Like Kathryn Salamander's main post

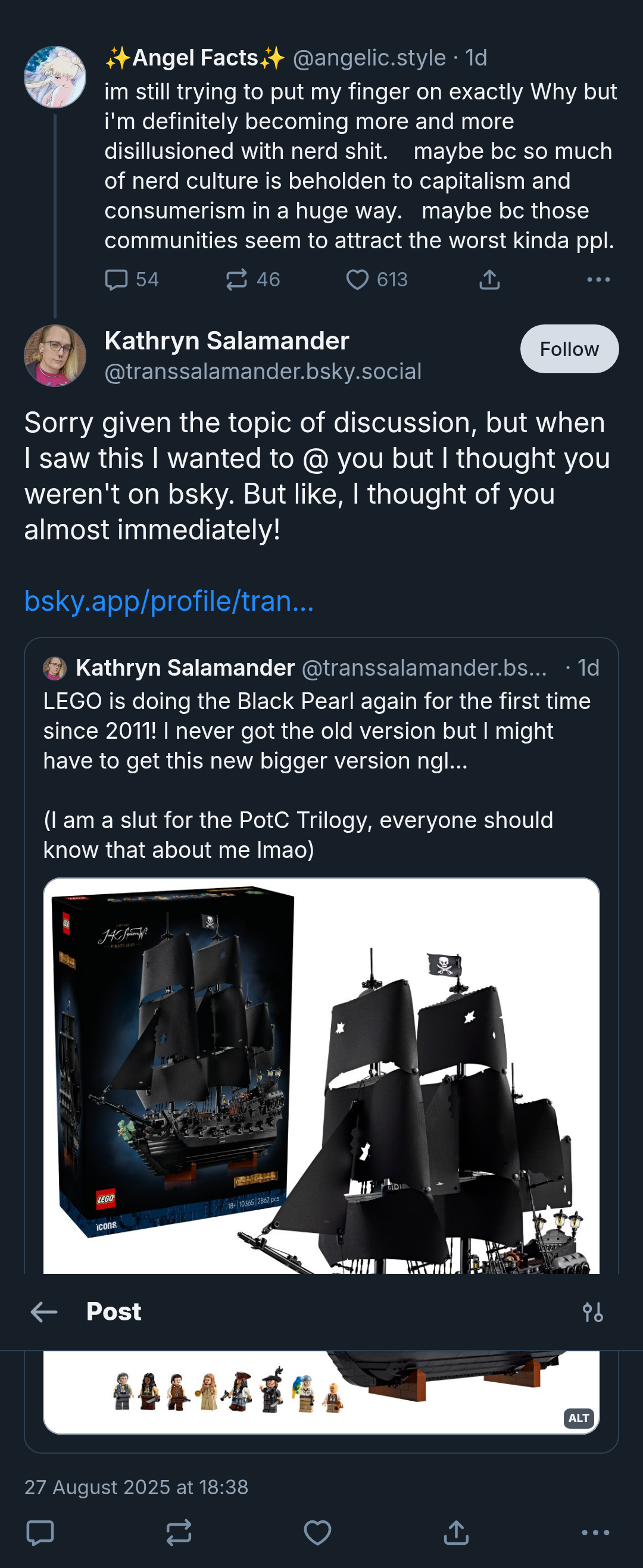click(x=317, y=1532)
